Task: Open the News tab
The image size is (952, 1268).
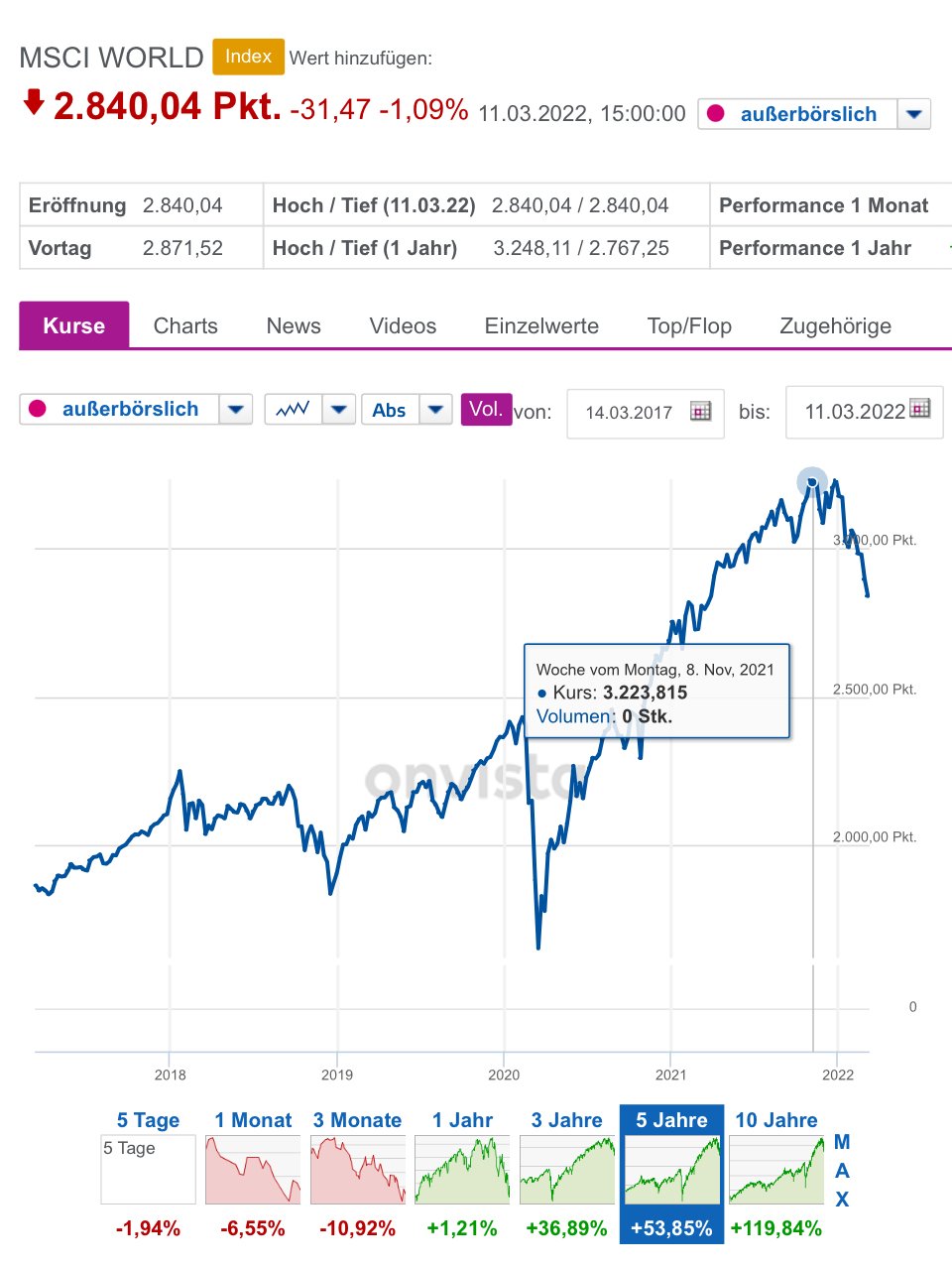Action: [x=294, y=325]
